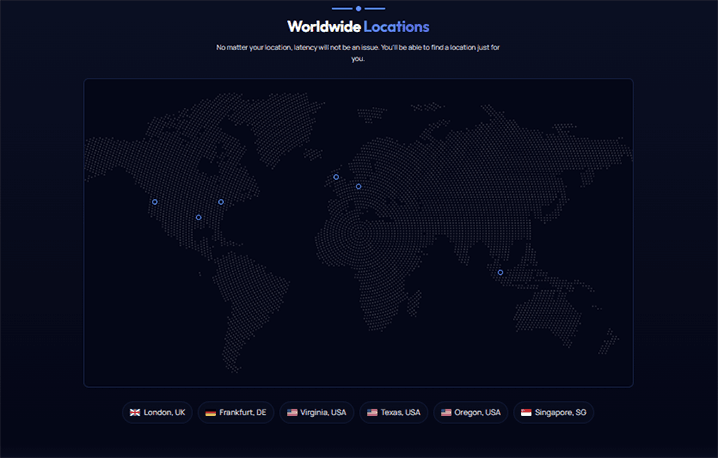Click the Worldwide Locations heading
This screenshot has width=718, height=458.
point(358,27)
